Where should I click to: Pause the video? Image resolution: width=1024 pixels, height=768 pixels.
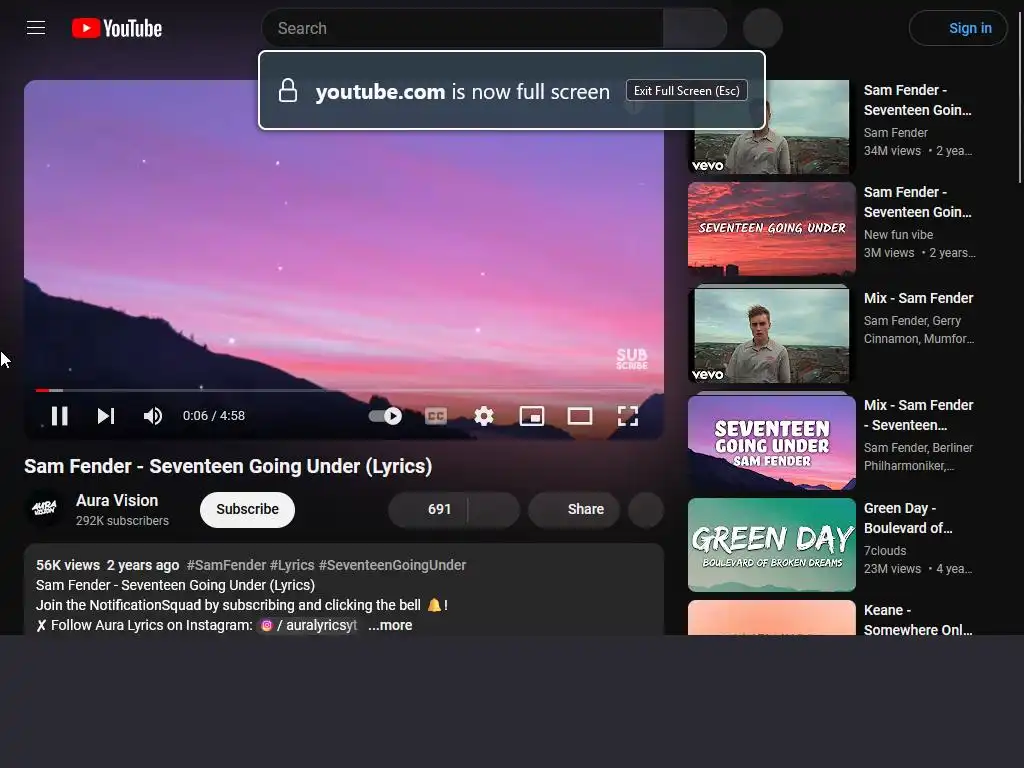59,416
